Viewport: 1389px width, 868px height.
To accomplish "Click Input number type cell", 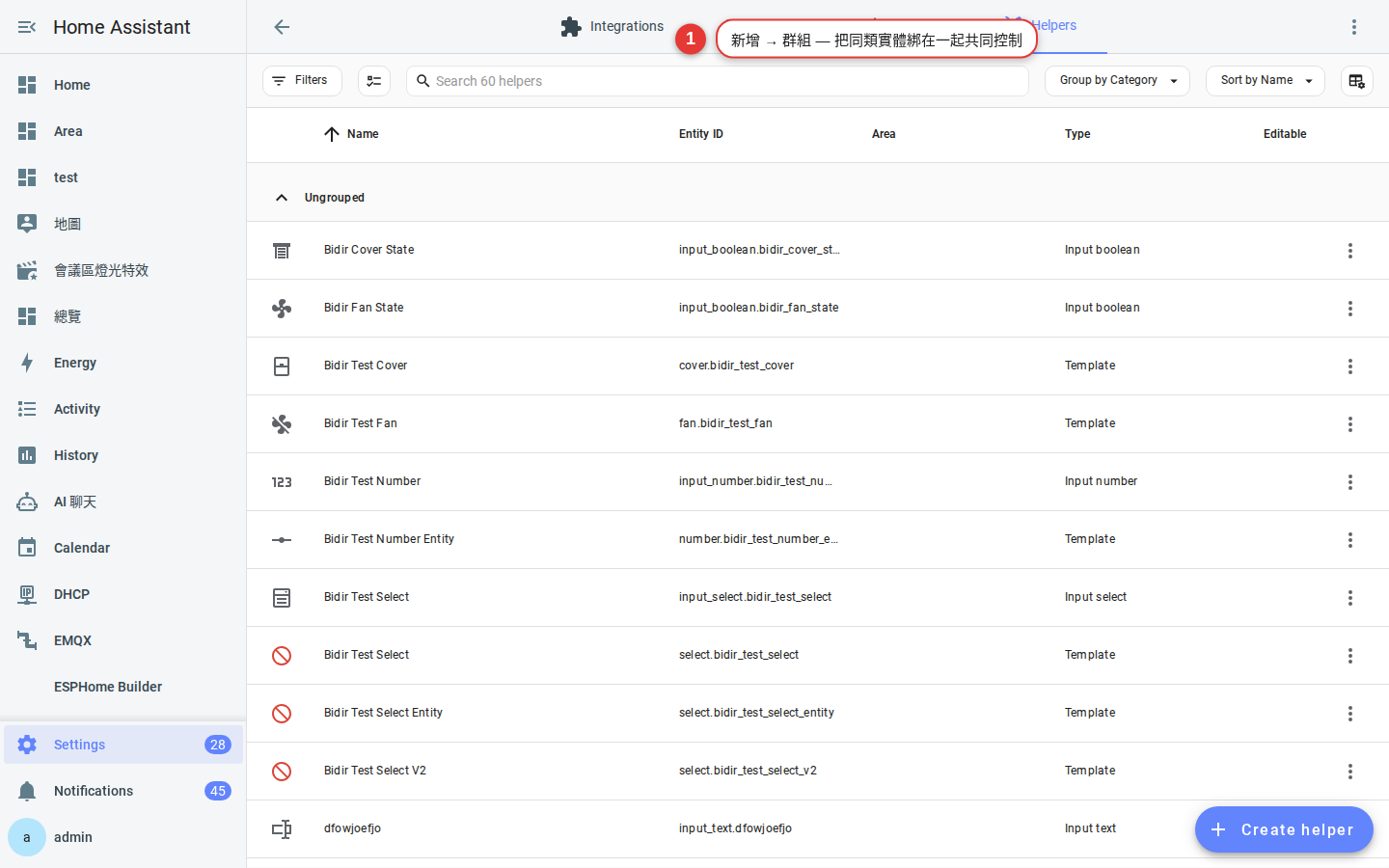I will (1101, 481).
